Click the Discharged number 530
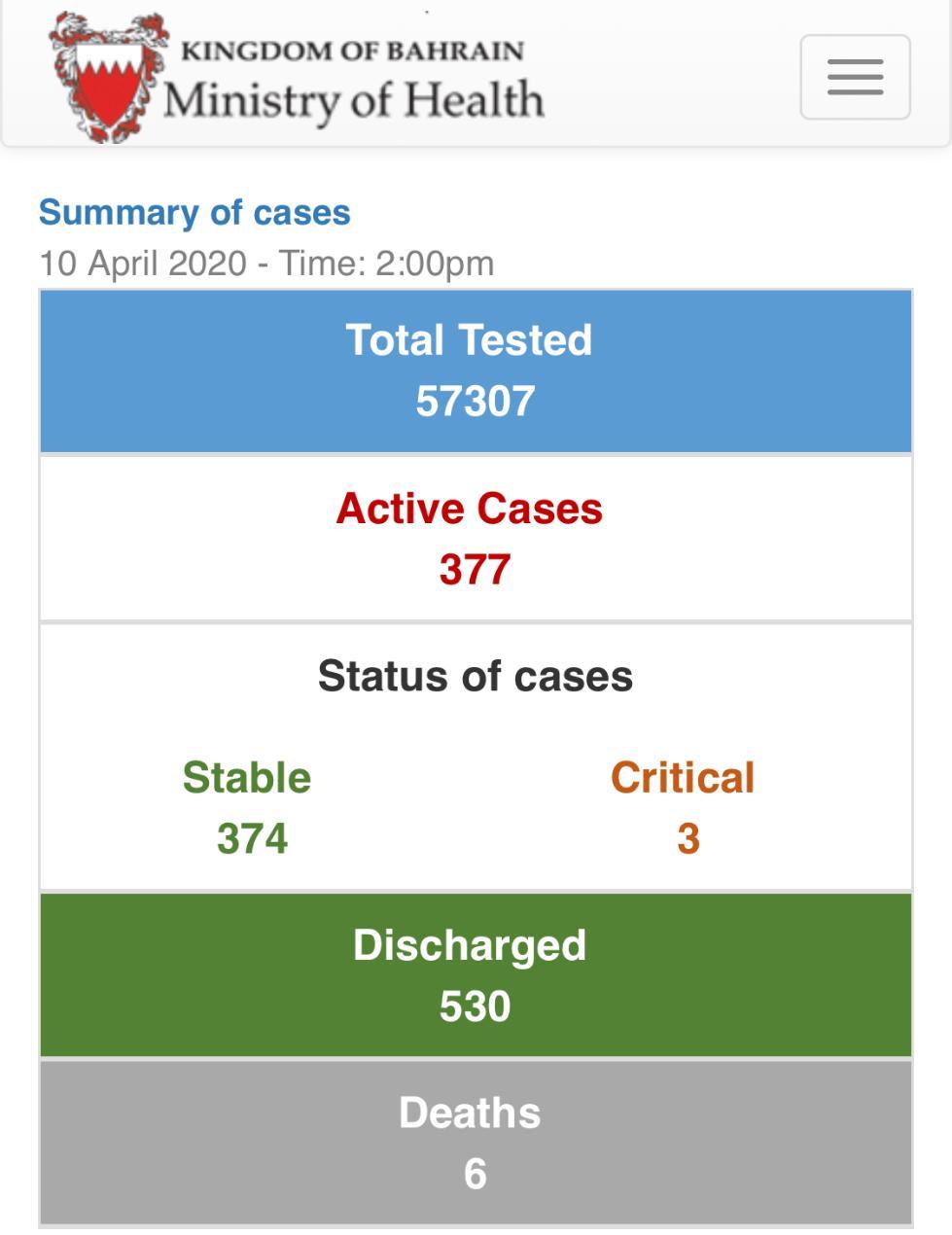The image size is (952, 1235). coord(475,1006)
